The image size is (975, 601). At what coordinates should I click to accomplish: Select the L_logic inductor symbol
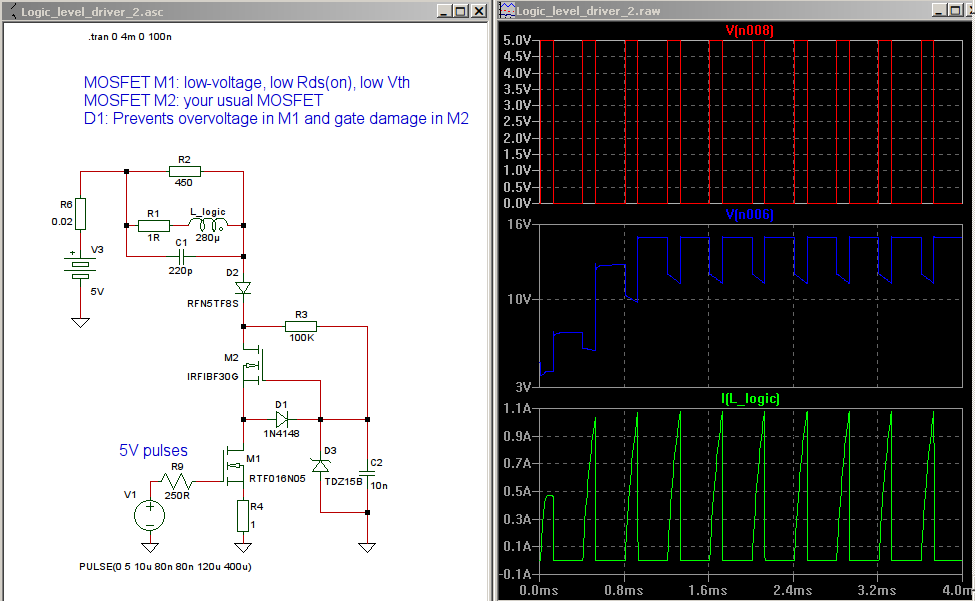208,224
